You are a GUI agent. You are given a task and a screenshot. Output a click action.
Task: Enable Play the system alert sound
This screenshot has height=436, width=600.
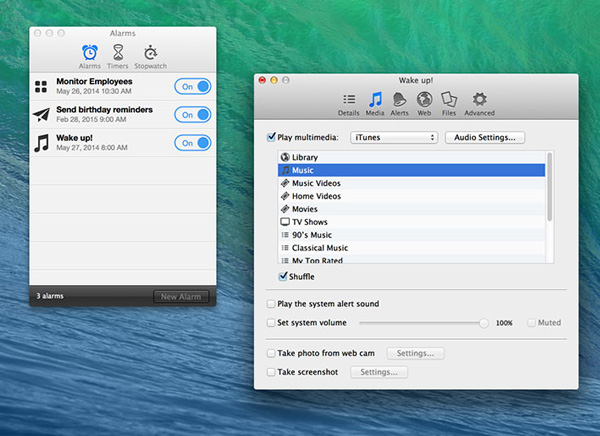[x=271, y=304]
